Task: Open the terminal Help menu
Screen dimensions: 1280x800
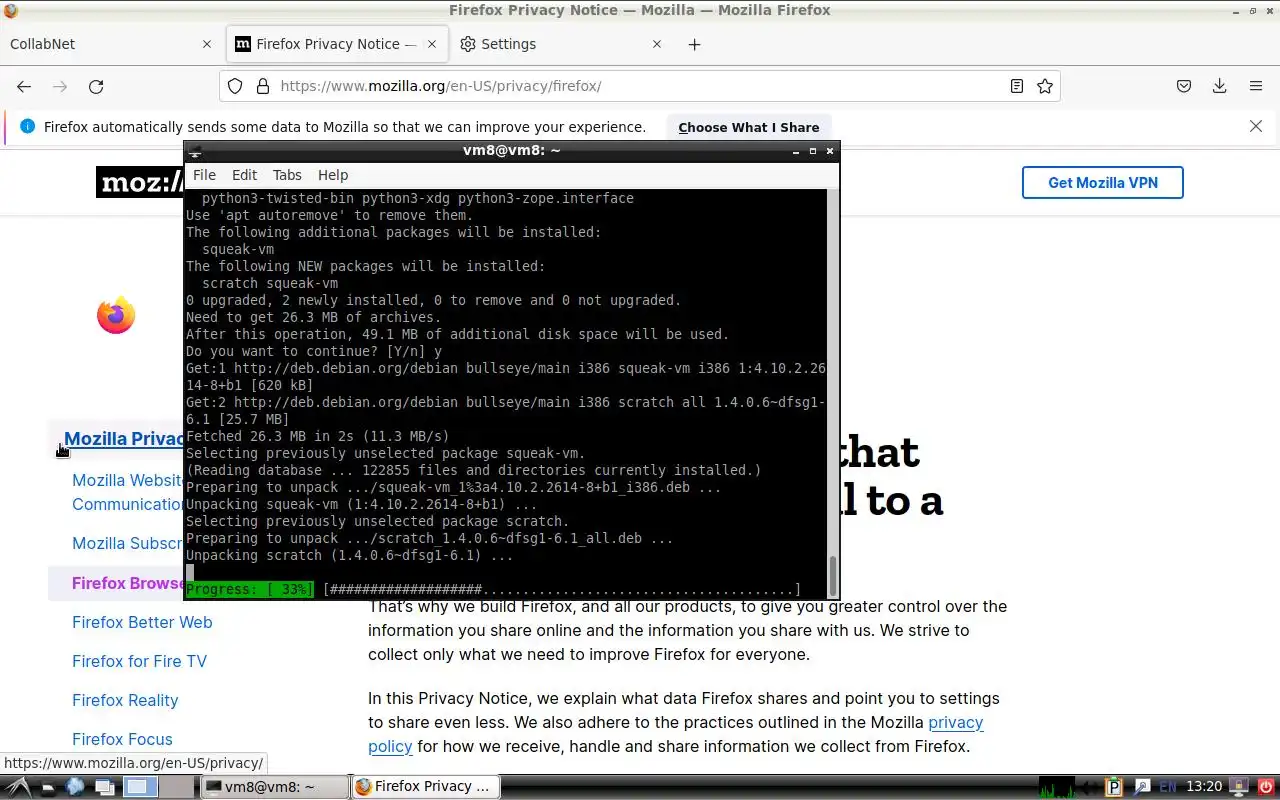Action: (333, 175)
